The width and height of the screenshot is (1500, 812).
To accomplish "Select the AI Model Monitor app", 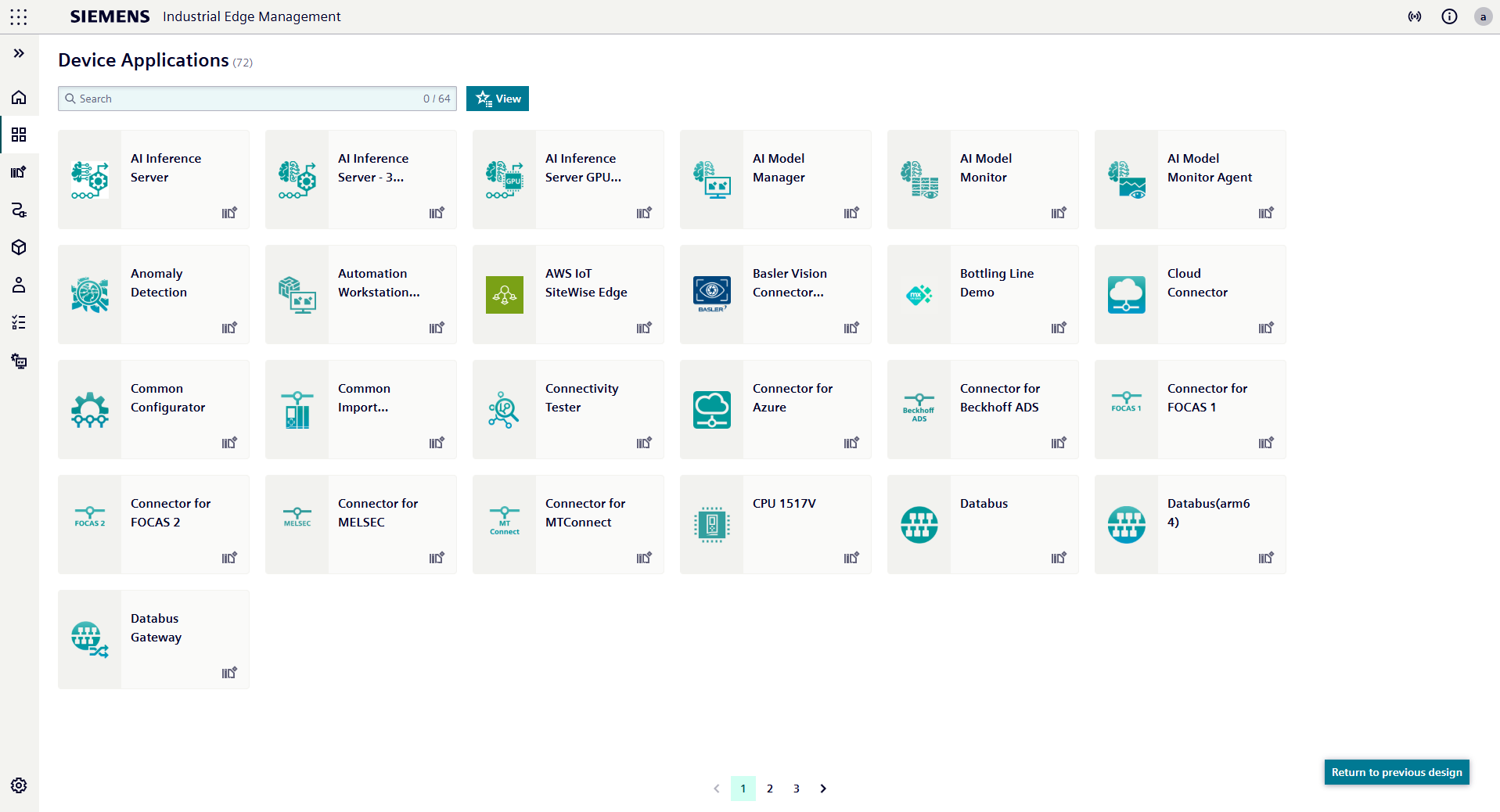I will point(983,179).
